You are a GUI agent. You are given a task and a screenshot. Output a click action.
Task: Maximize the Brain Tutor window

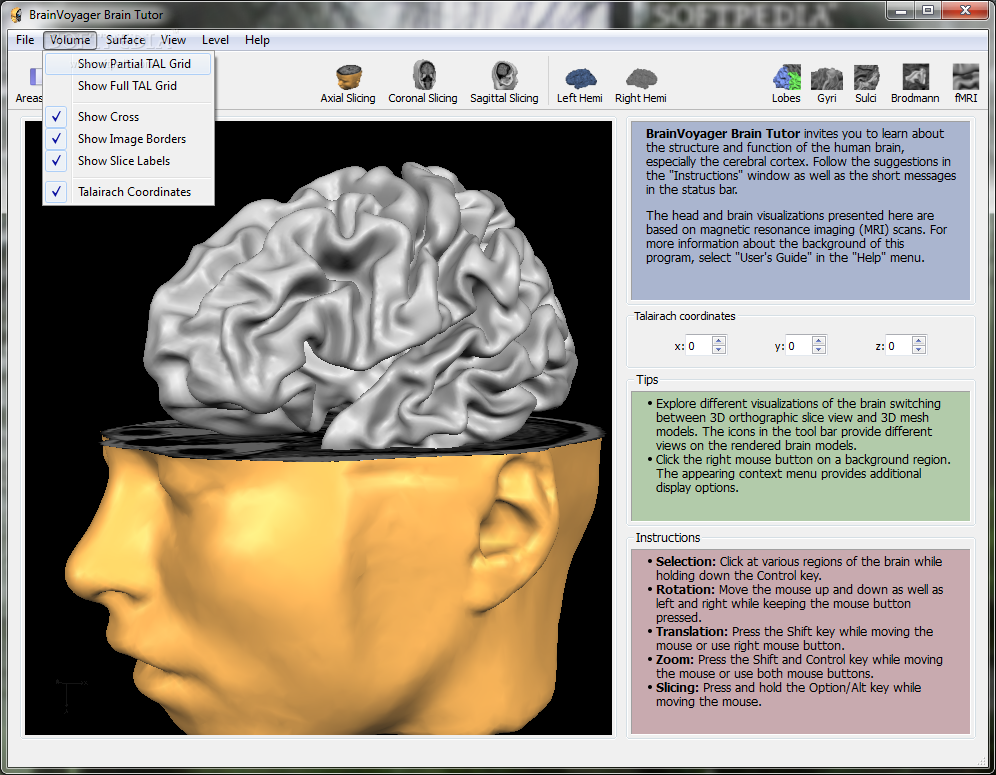point(928,11)
